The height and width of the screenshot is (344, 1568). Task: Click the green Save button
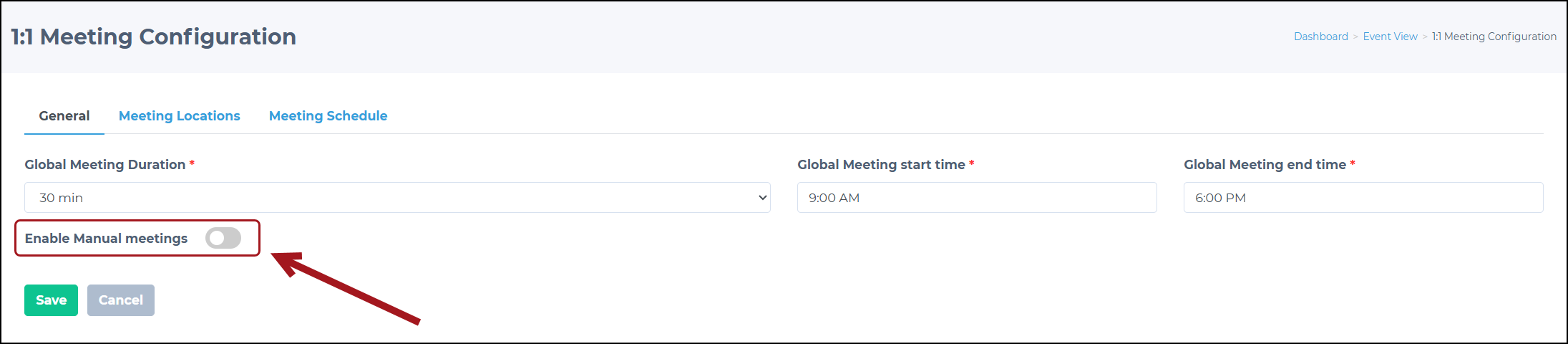pos(51,300)
